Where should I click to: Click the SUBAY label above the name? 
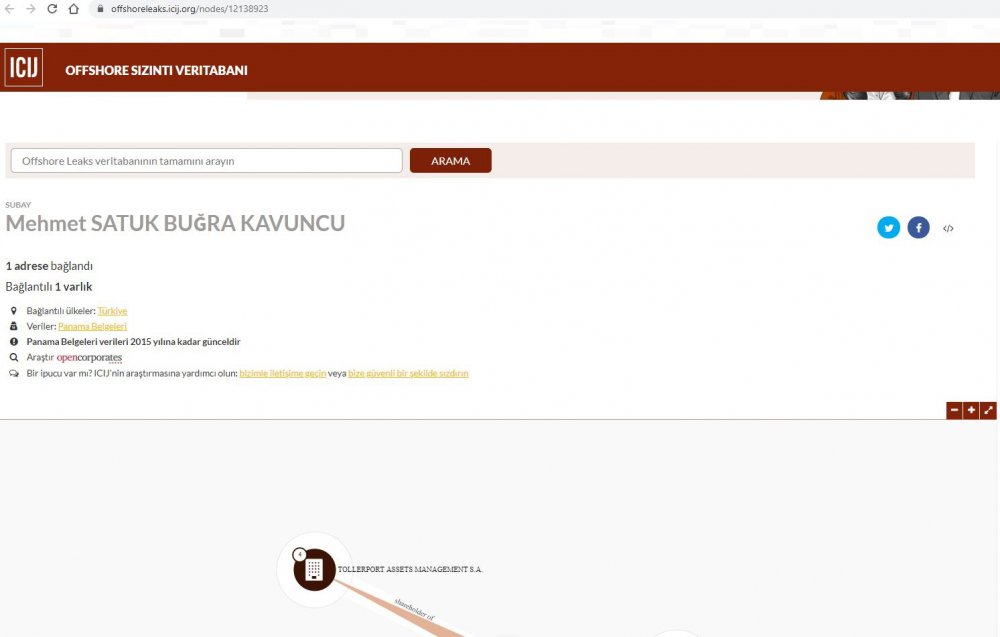pos(18,205)
